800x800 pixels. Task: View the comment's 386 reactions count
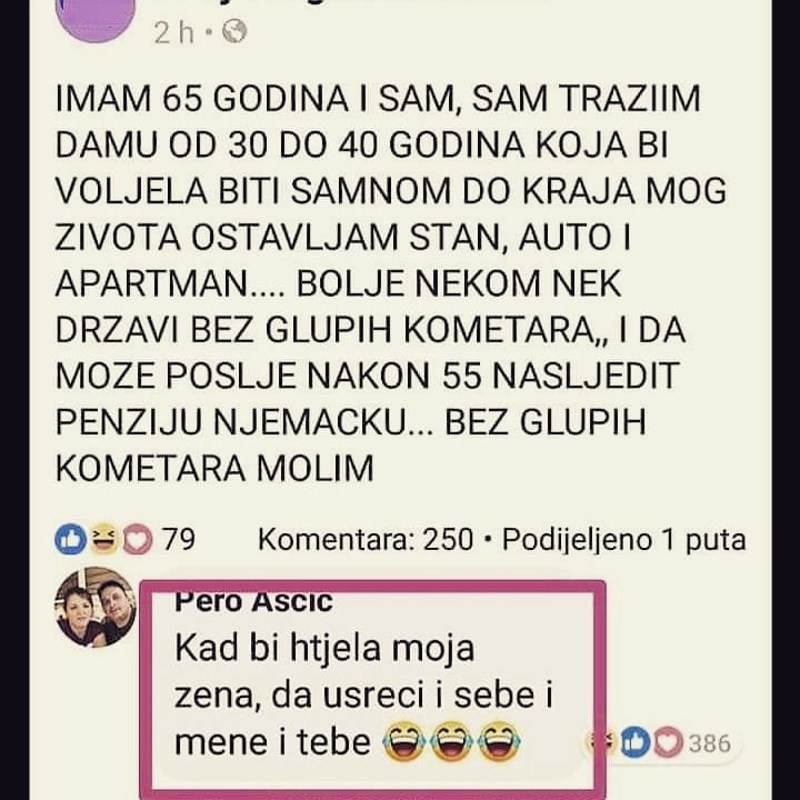point(709,743)
